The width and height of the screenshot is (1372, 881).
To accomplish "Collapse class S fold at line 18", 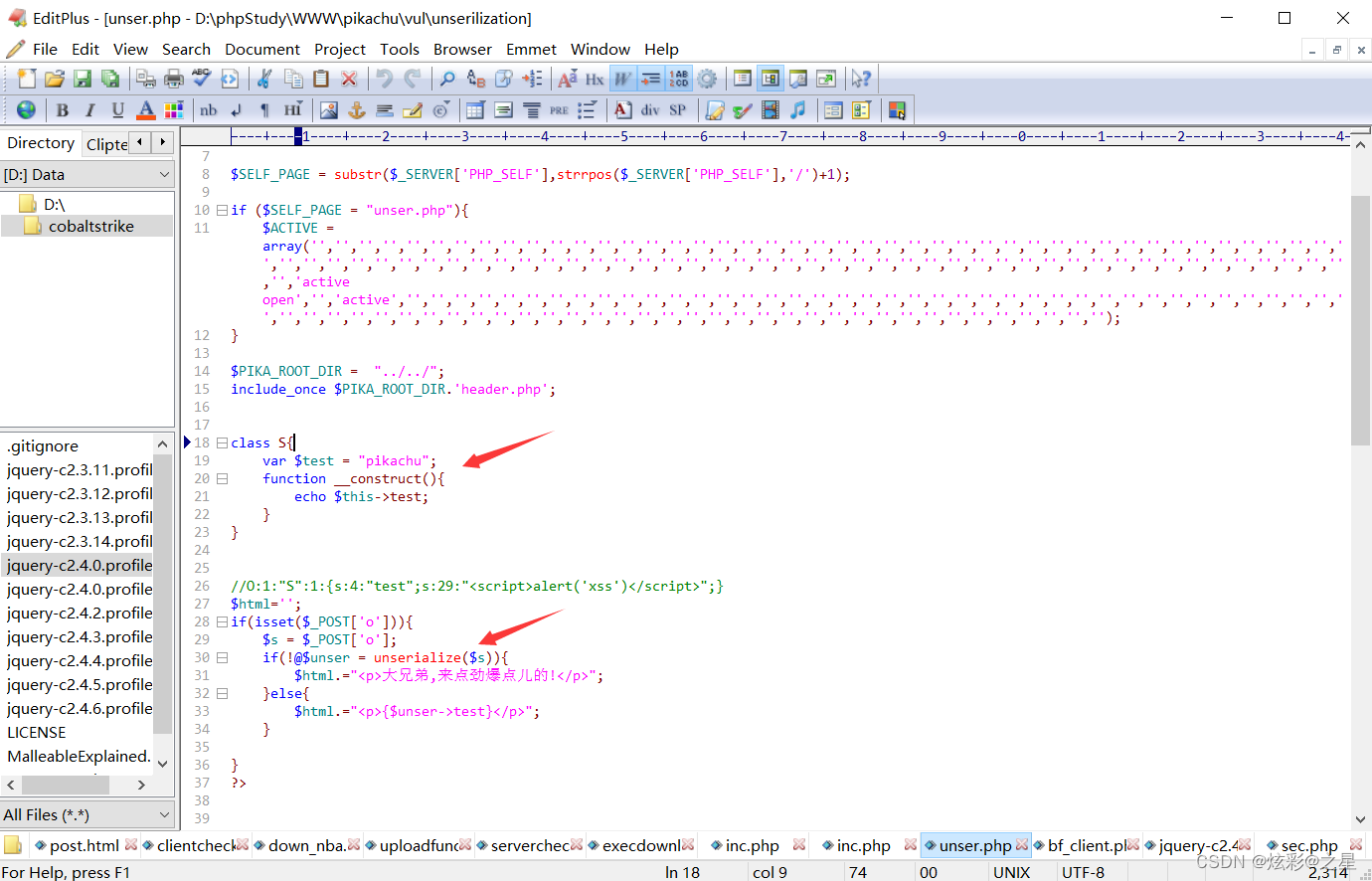I will tap(222, 442).
